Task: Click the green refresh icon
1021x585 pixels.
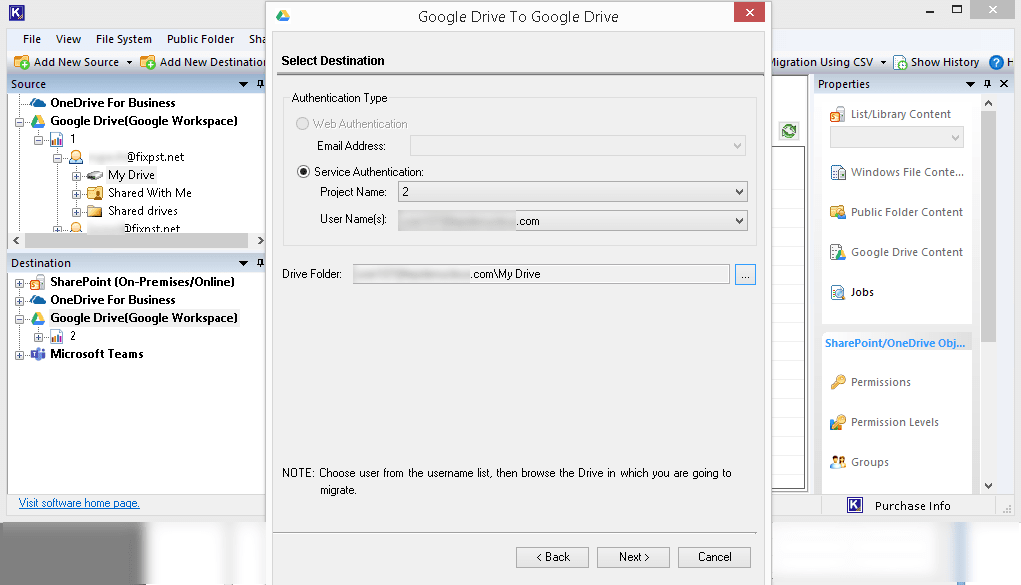Action: (789, 131)
